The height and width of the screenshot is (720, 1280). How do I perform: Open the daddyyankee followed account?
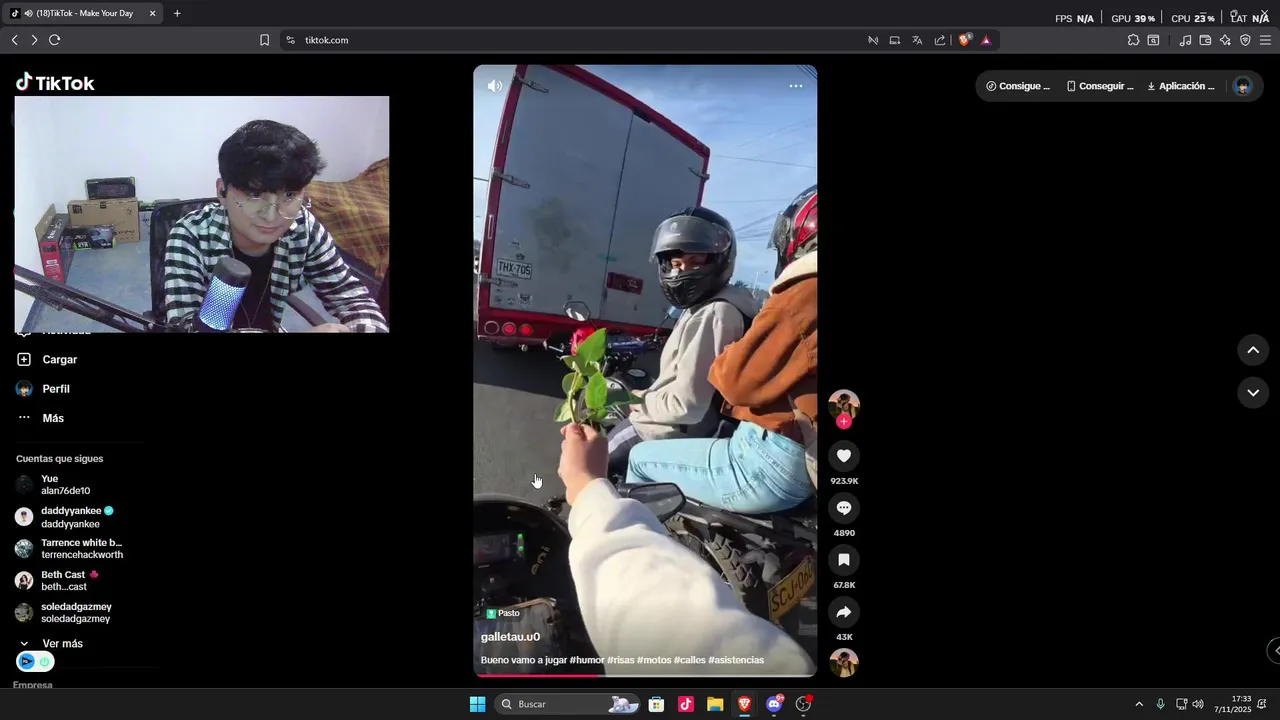65,517
